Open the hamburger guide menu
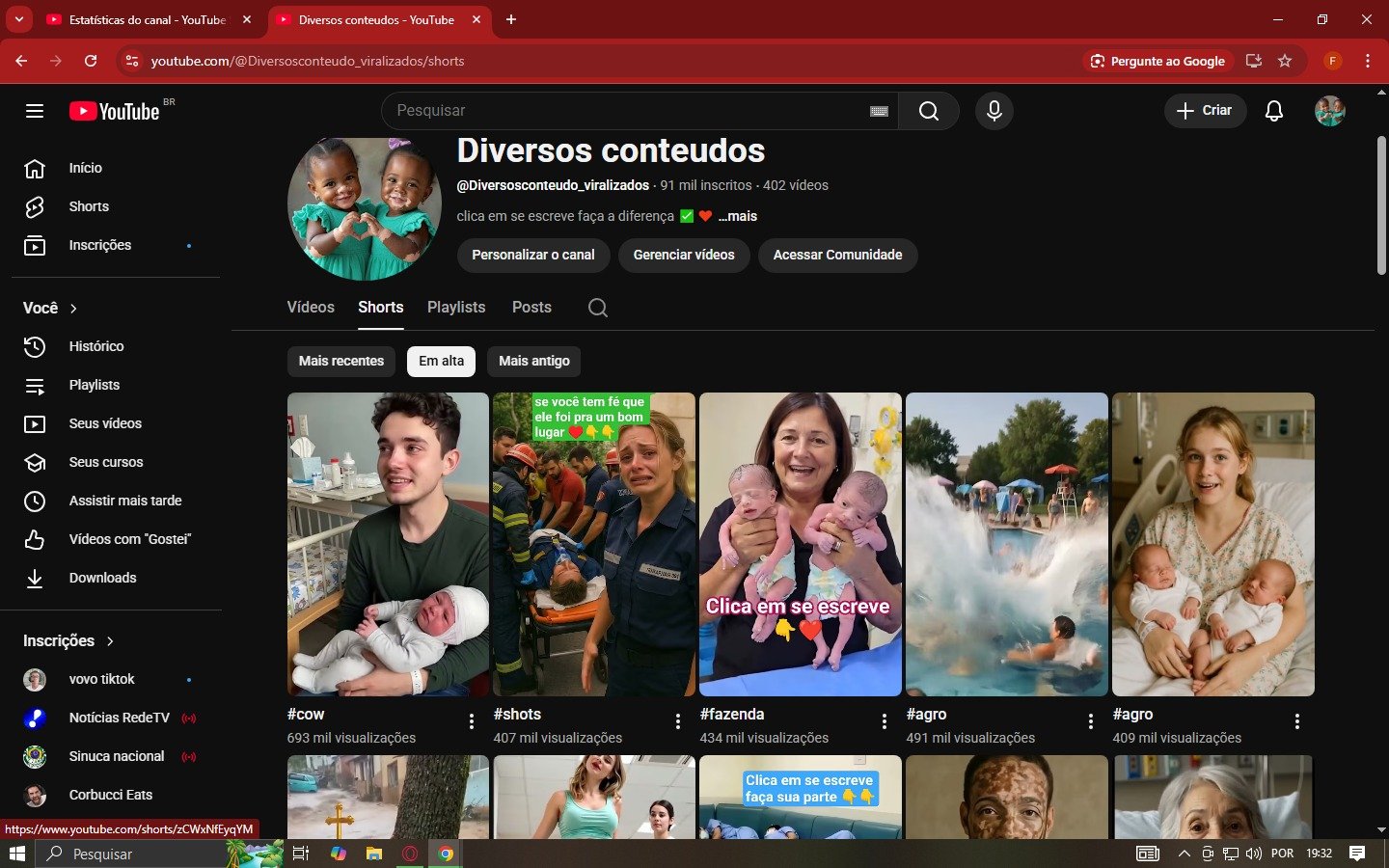 [35, 111]
